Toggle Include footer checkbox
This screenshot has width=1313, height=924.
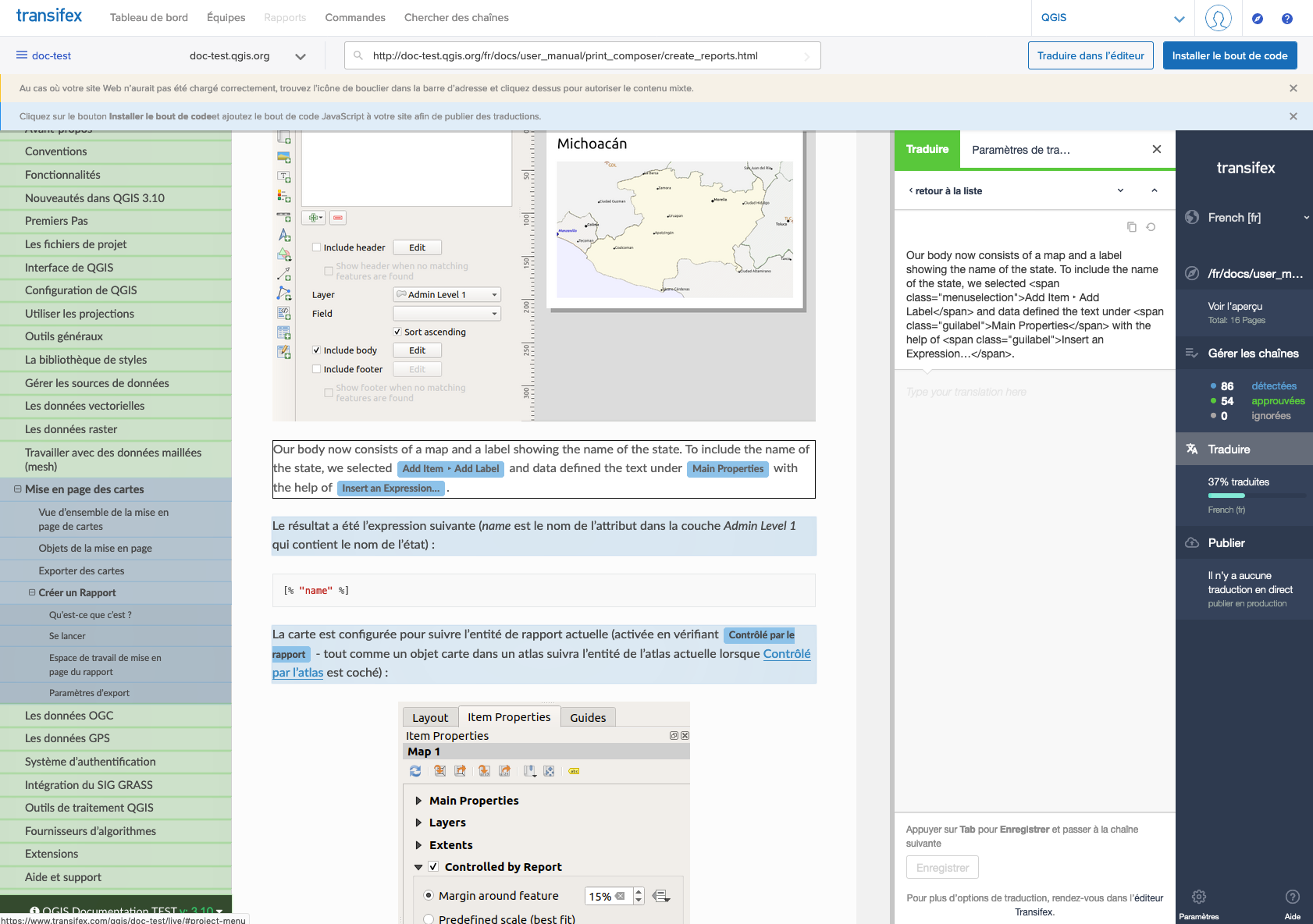(317, 369)
